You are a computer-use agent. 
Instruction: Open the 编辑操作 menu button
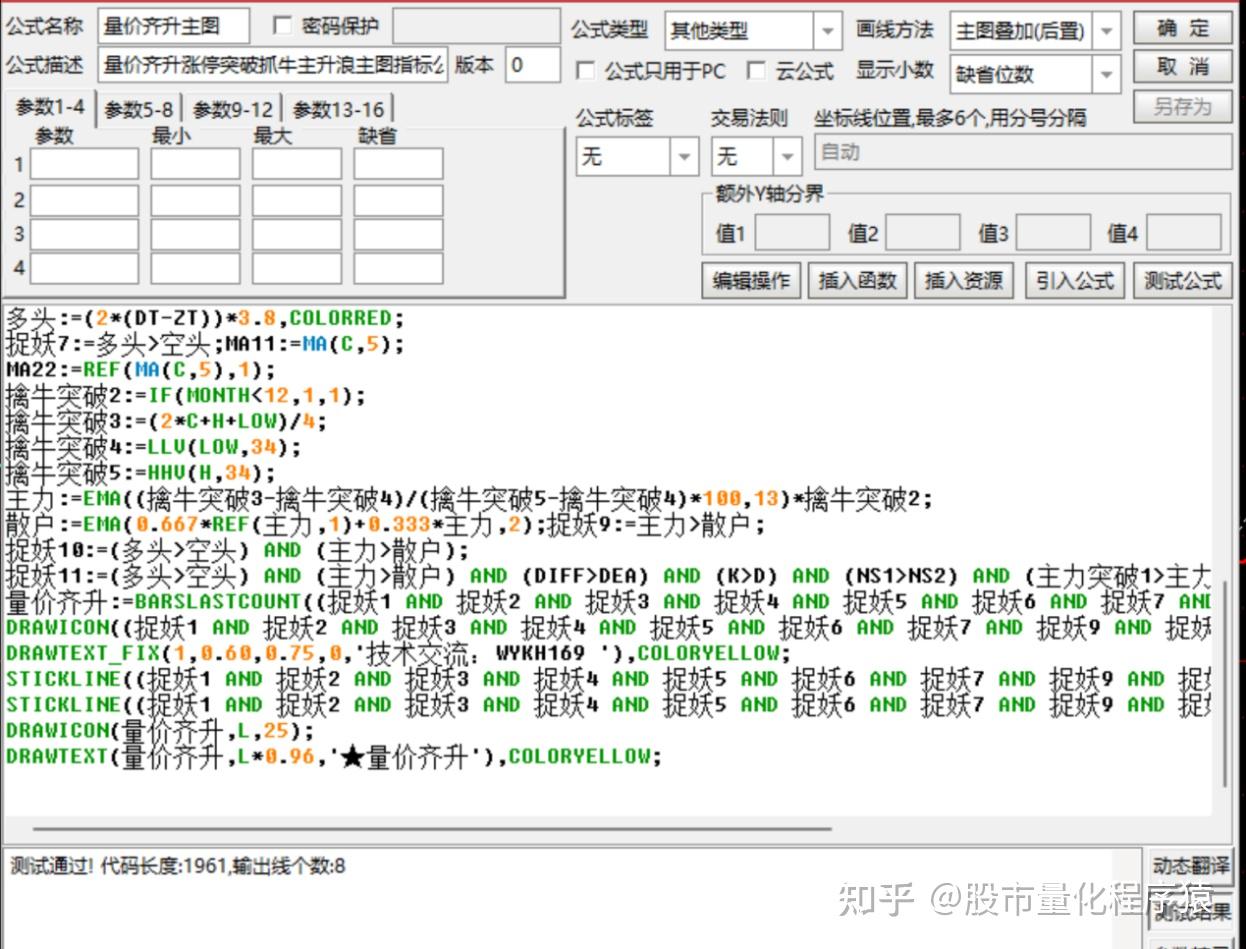pos(751,281)
